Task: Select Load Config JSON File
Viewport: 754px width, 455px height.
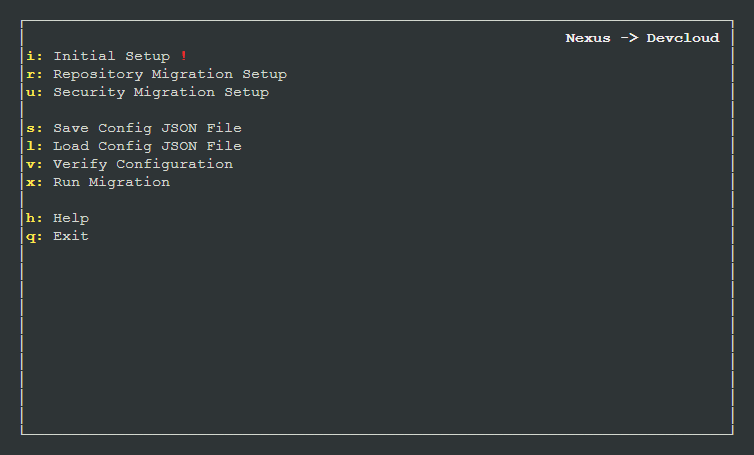Action: (147, 146)
